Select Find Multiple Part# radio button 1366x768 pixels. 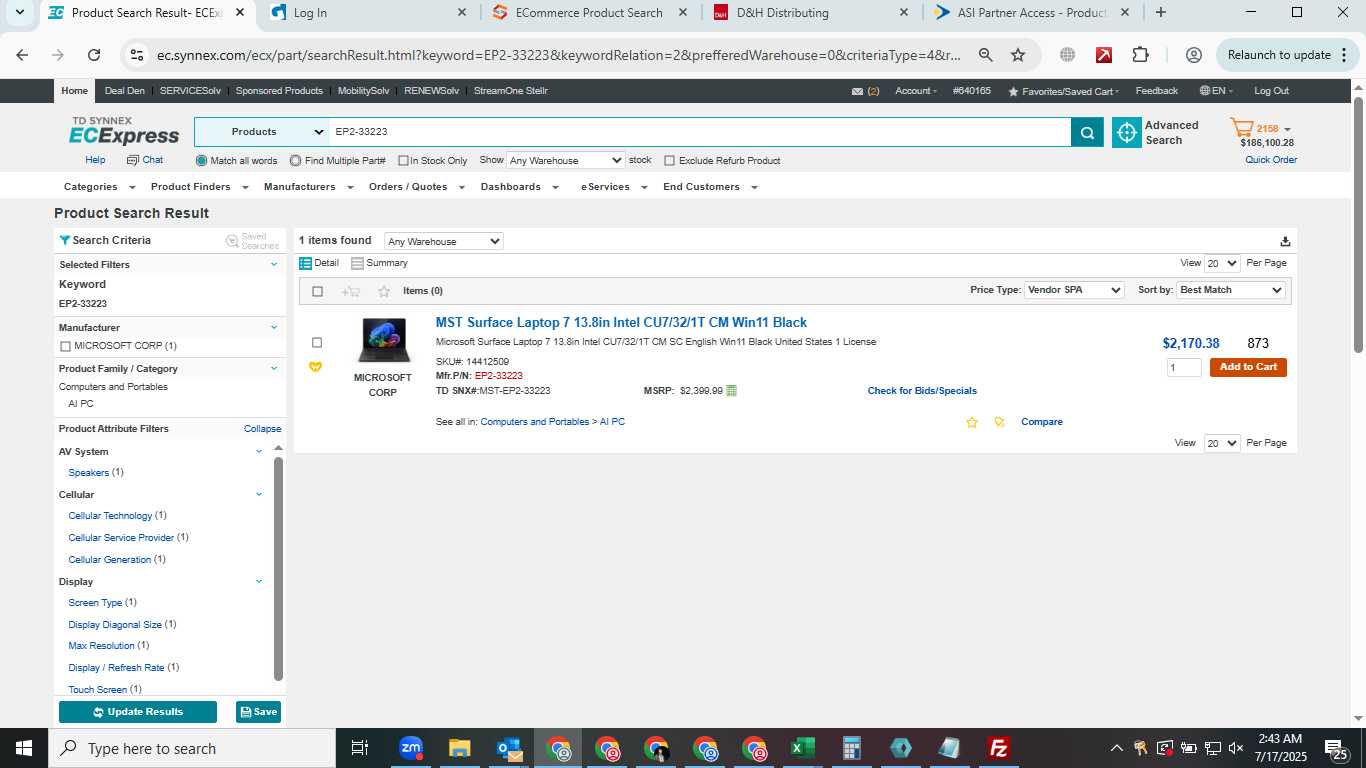coord(296,160)
